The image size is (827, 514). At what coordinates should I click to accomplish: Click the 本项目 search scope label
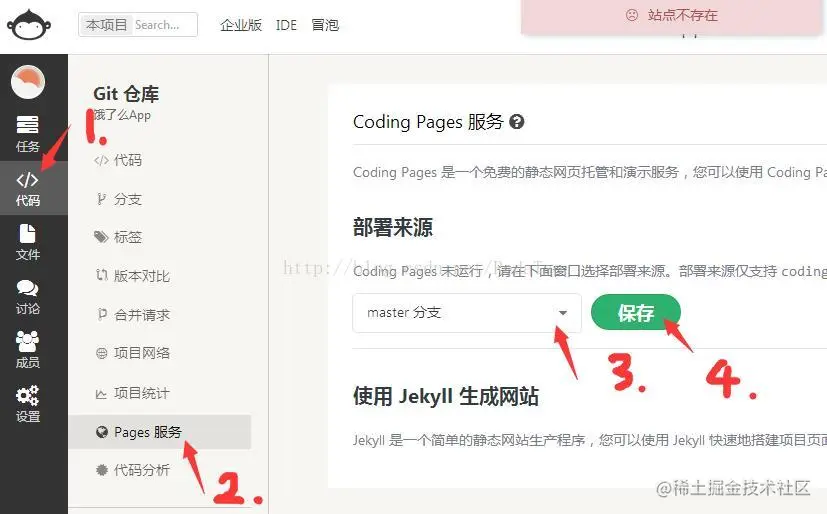106,25
